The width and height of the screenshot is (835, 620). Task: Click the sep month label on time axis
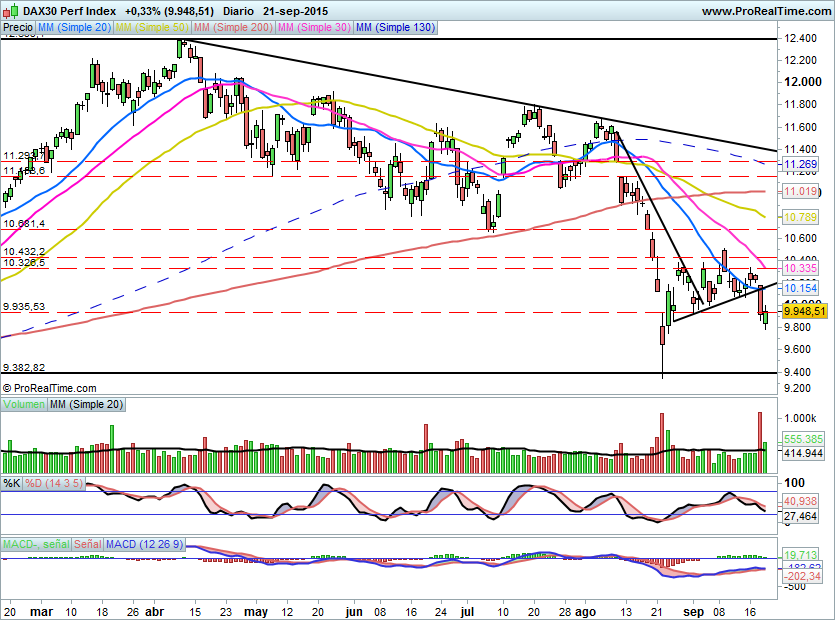coord(693,612)
